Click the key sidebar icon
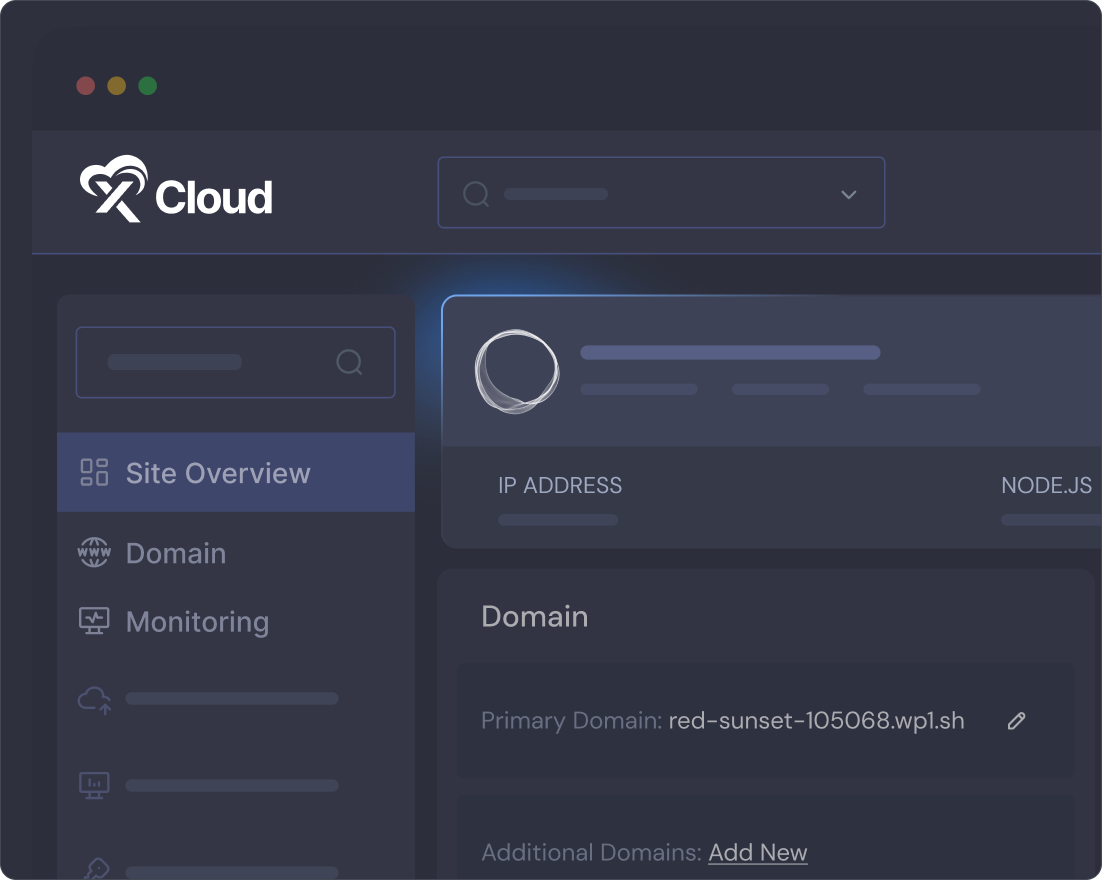Viewport: 1102px width, 880px height. (x=96, y=869)
